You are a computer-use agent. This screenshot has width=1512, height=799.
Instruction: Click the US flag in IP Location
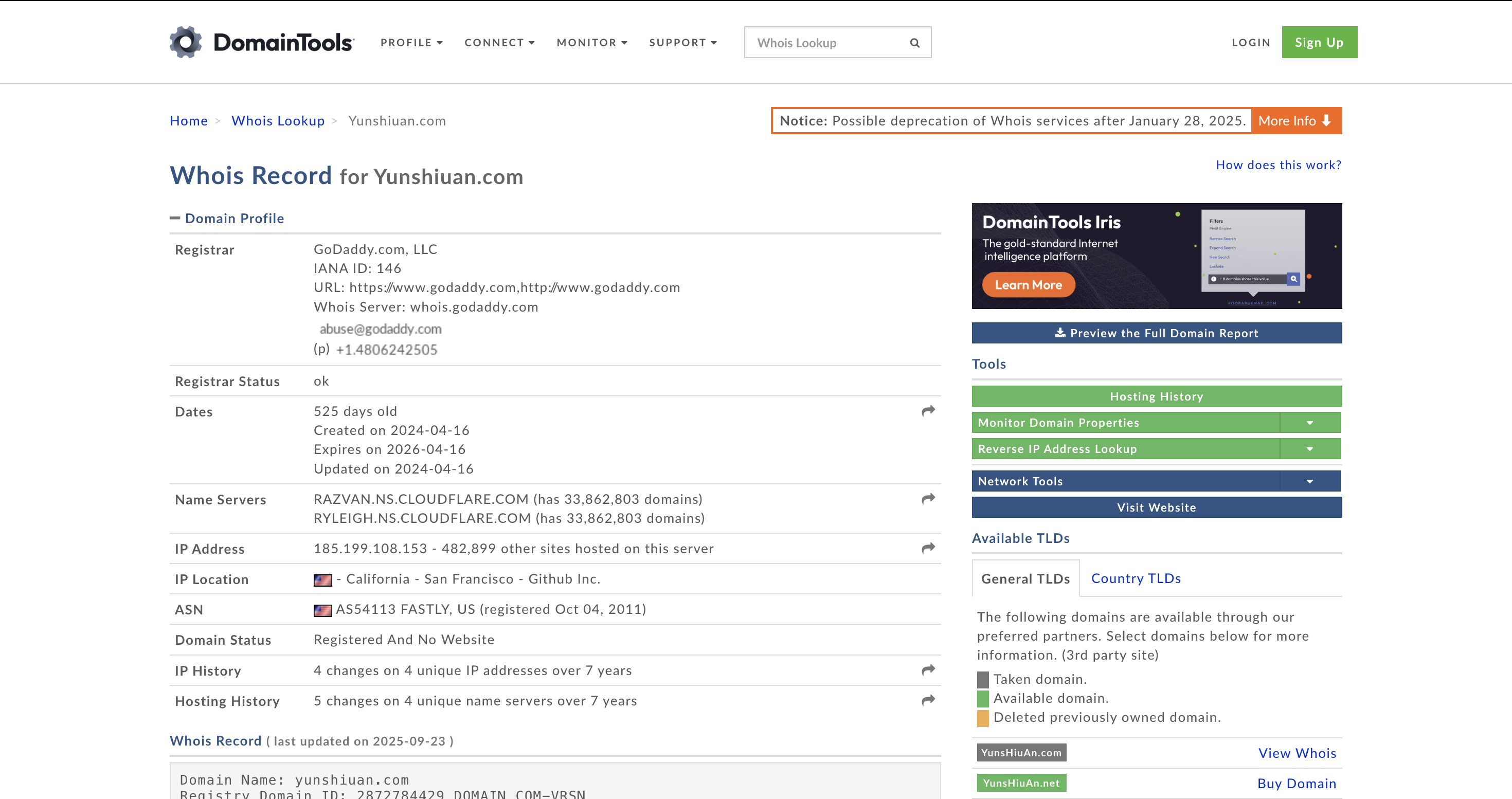pyautogui.click(x=322, y=579)
